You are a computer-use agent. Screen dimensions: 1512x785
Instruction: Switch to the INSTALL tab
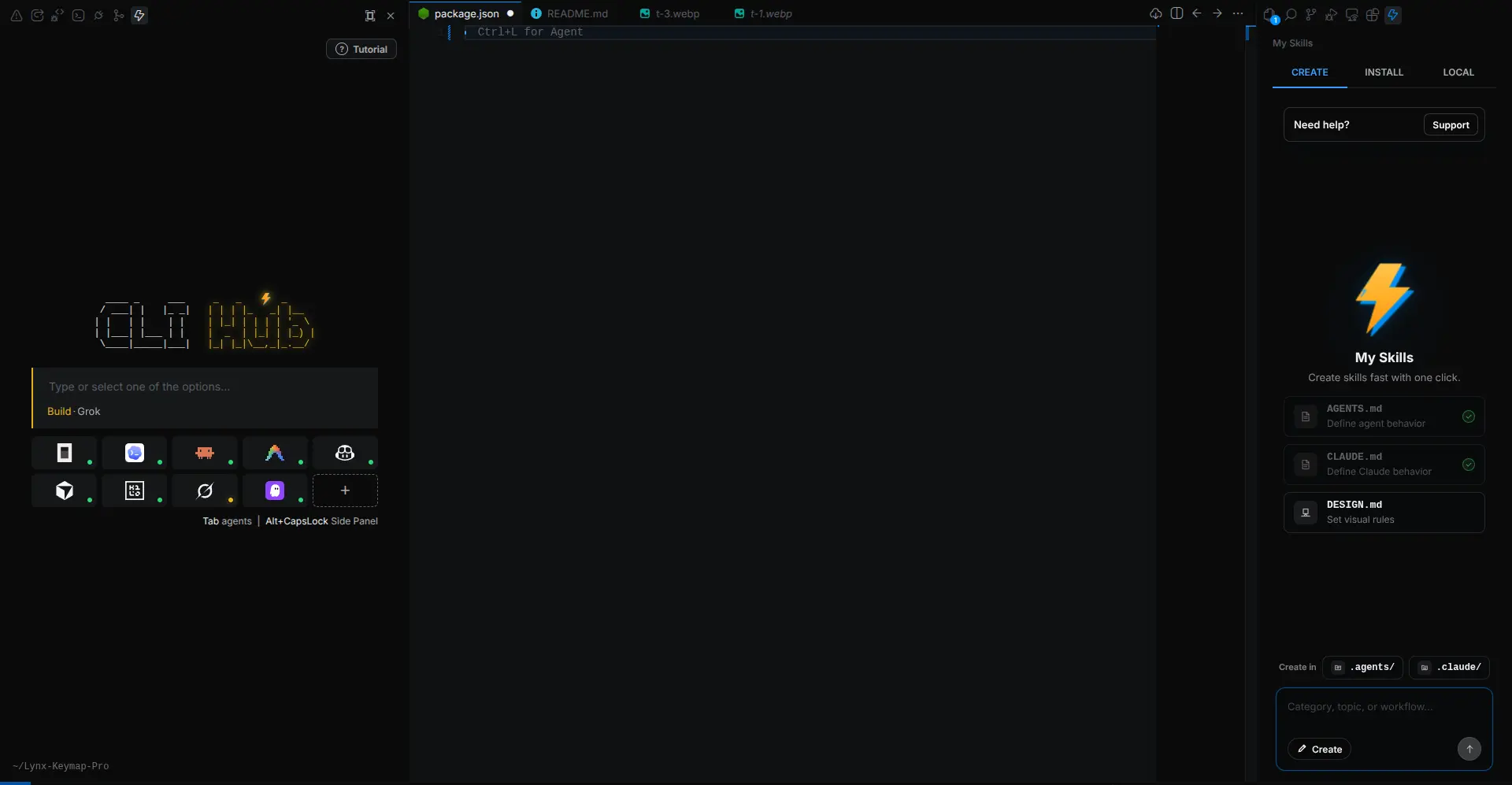point(1384,72)
